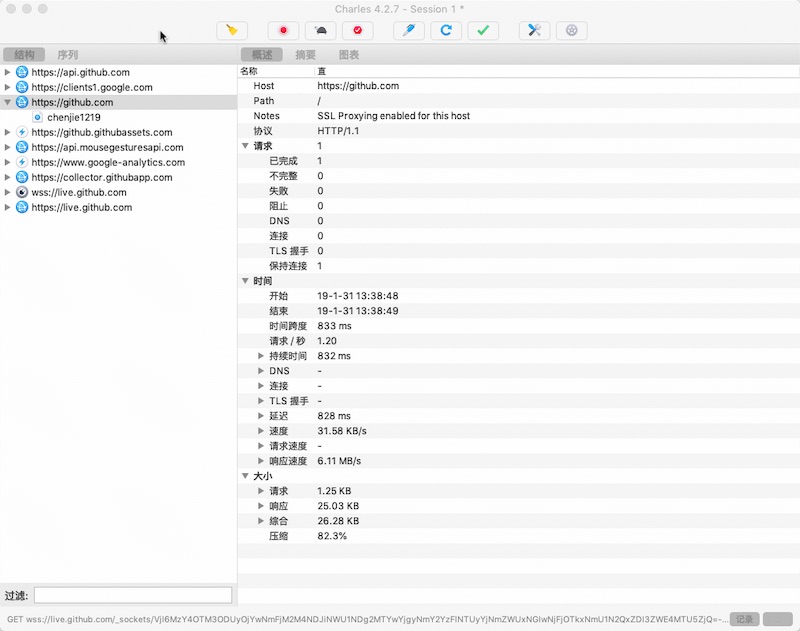Expand the https://live.github.com host
The width and height of the screenshot is (800, 631).
(x=7, y=207)
